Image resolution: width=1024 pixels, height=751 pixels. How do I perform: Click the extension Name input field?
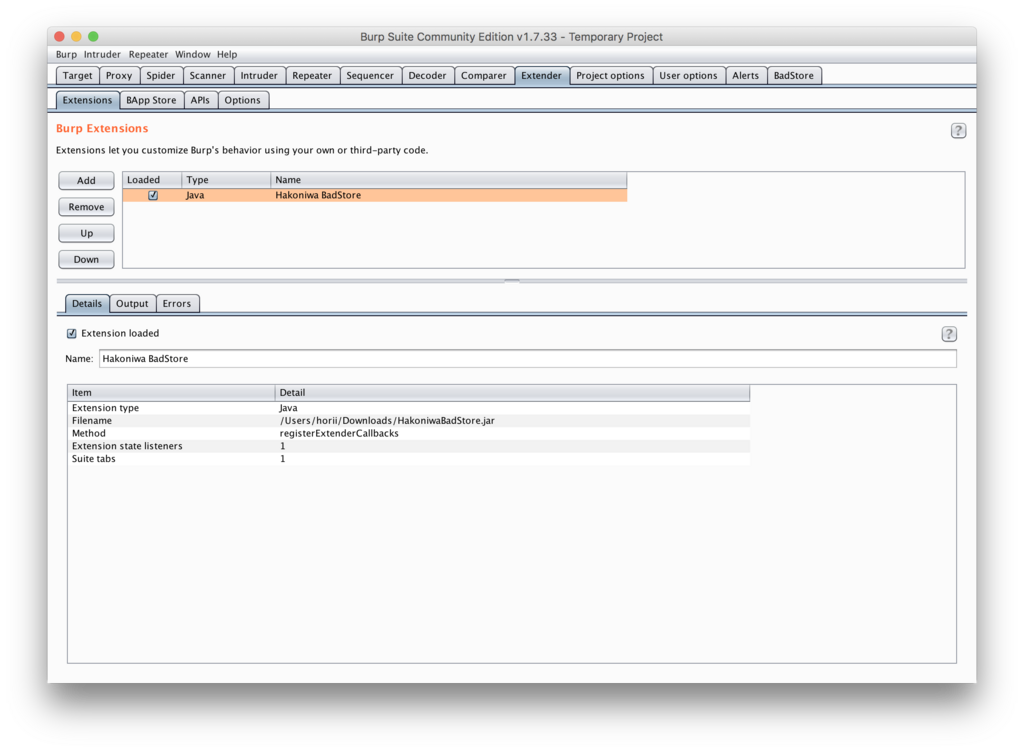coord(528,359)
